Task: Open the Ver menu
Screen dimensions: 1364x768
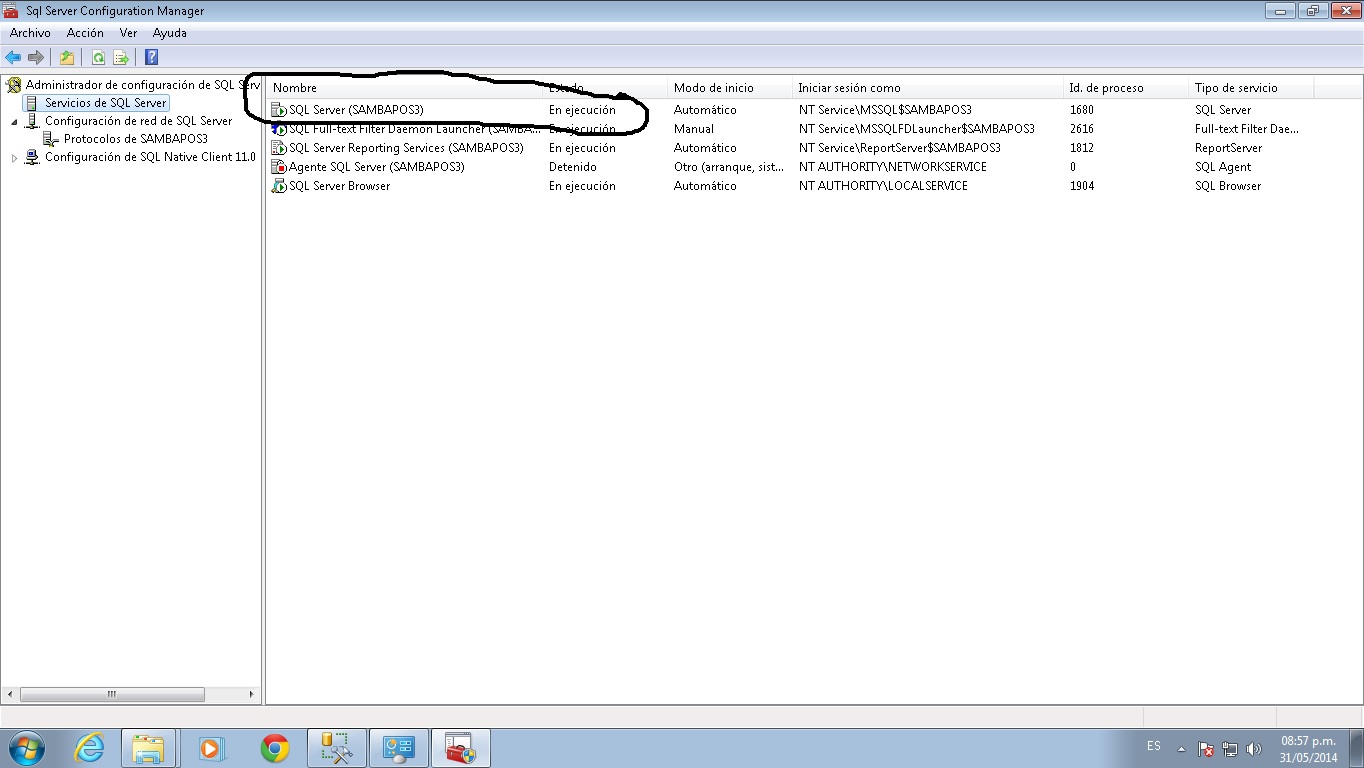Action: (128, 33)
